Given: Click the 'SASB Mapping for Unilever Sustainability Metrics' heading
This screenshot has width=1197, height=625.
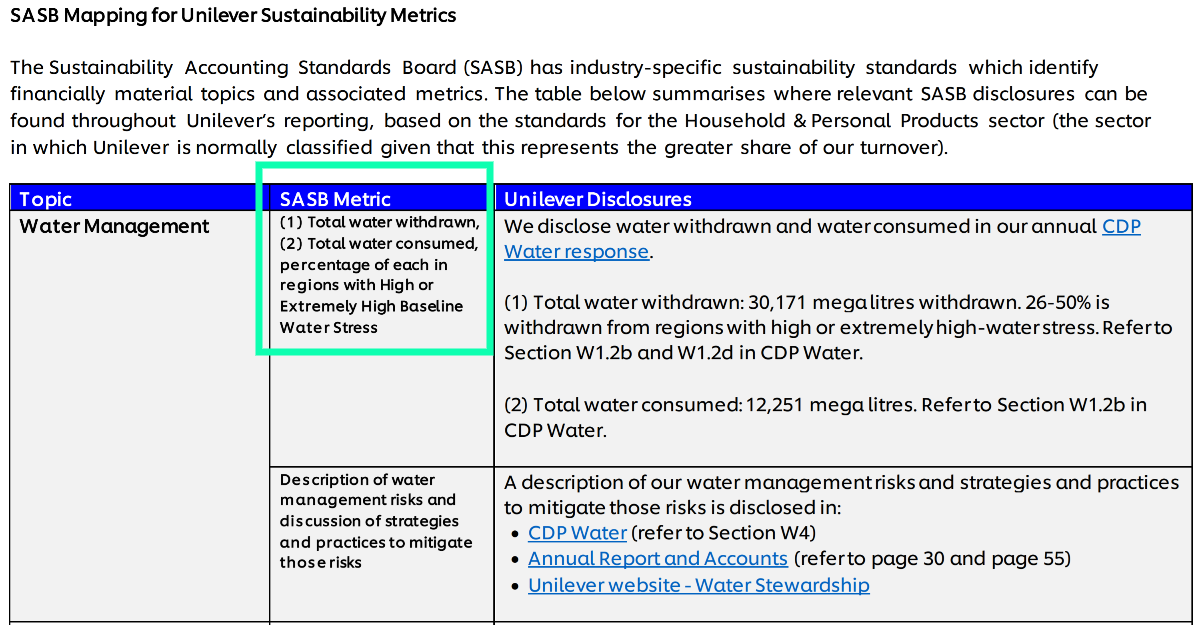Looking at the screenshot, I should point(233,15).
